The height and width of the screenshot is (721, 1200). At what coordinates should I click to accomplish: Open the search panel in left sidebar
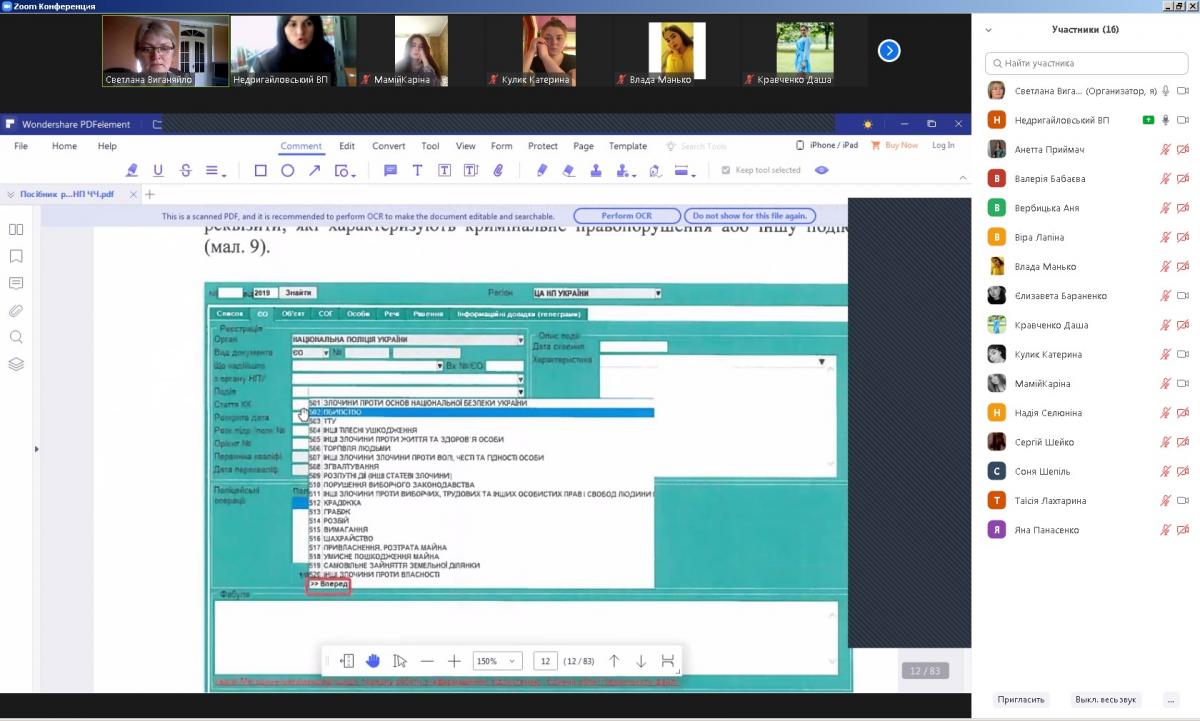(x=16, y=337)
